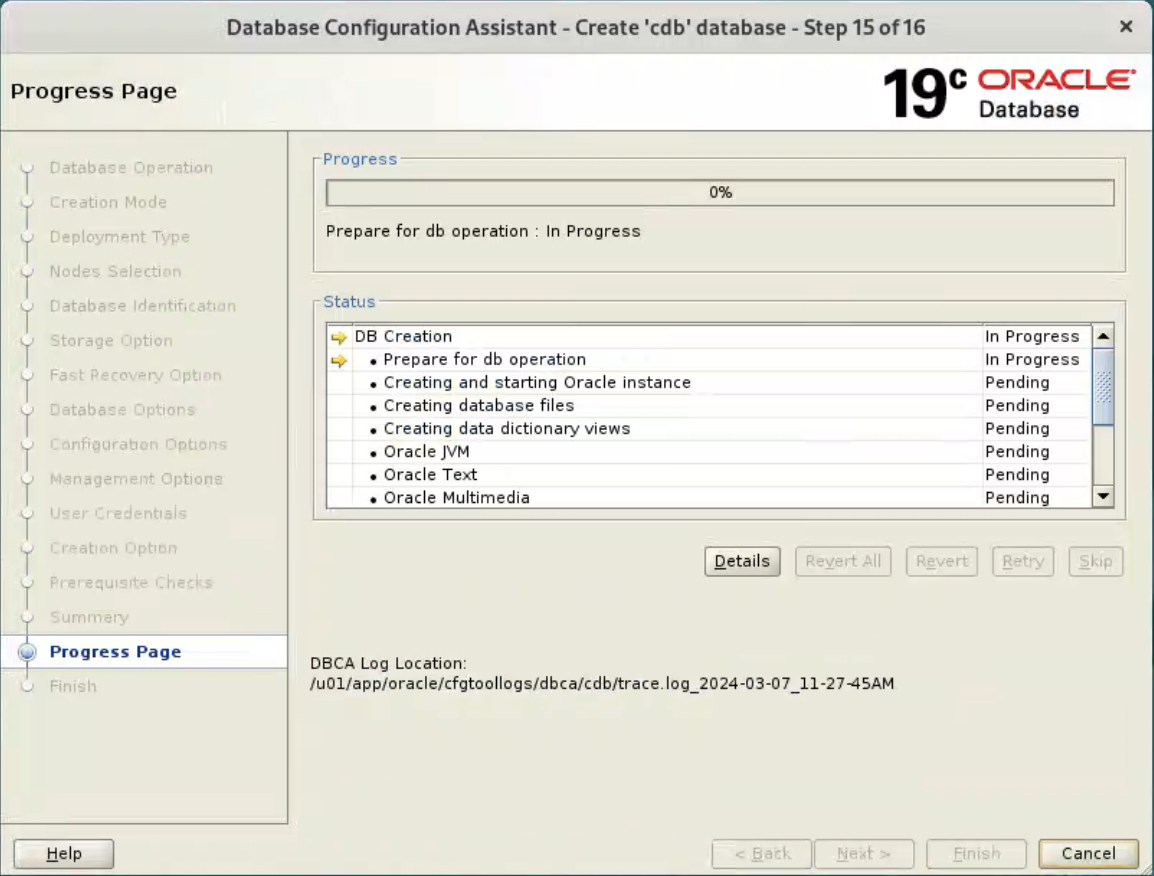Click the Revert button
Viewport: 1154px width, 876px height.
(941, 562)
